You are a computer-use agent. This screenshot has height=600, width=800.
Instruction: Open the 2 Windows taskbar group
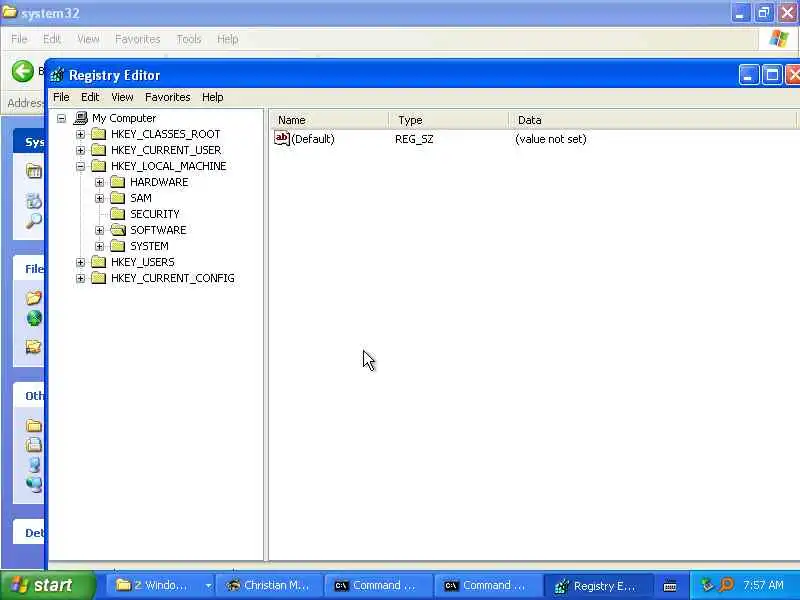161,585
